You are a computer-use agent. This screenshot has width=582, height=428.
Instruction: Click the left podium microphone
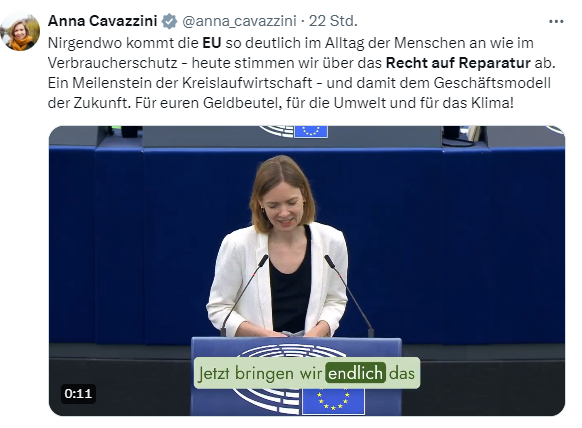click(244, 295)
